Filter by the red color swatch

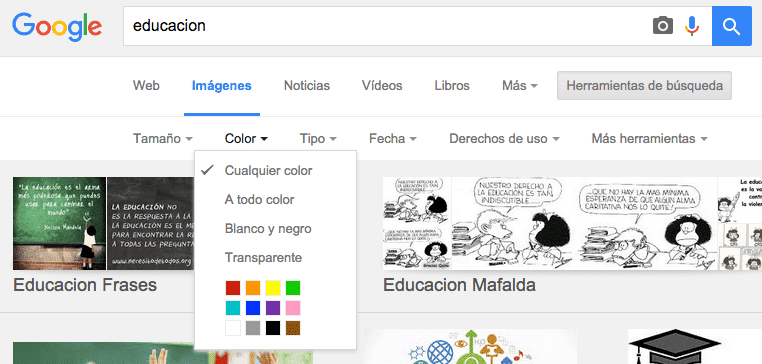tap(233, 288)
